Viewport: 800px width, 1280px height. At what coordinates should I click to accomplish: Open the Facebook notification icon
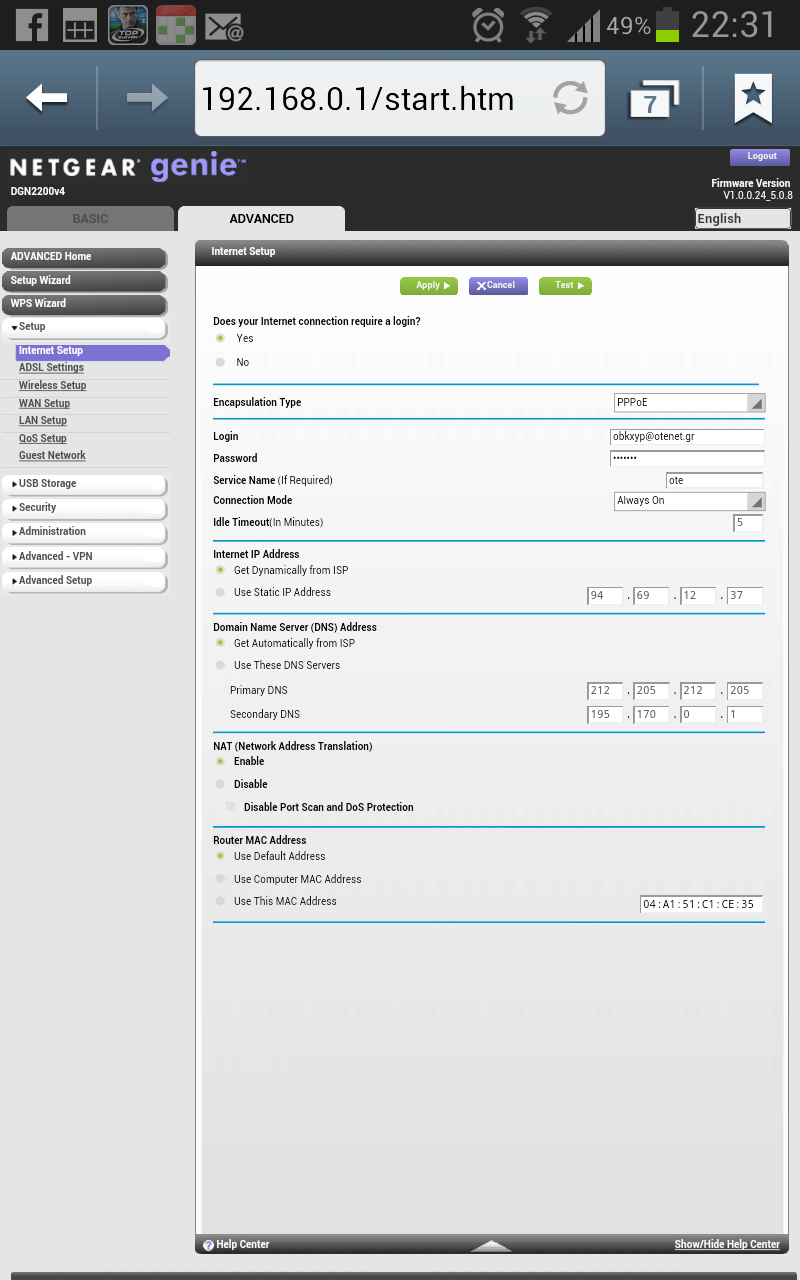32,24
